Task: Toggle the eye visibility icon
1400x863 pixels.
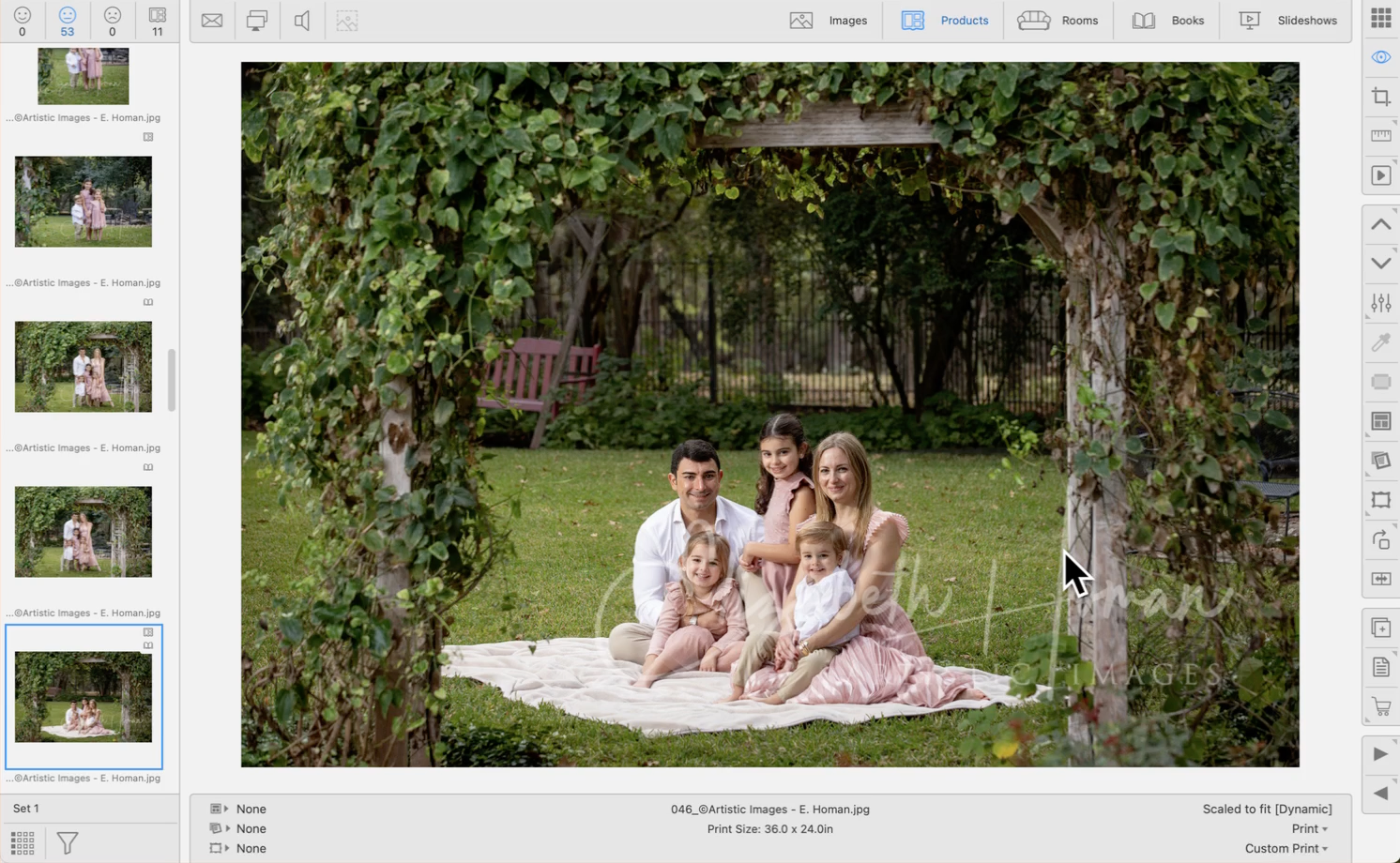Action: click(1380, 57)
